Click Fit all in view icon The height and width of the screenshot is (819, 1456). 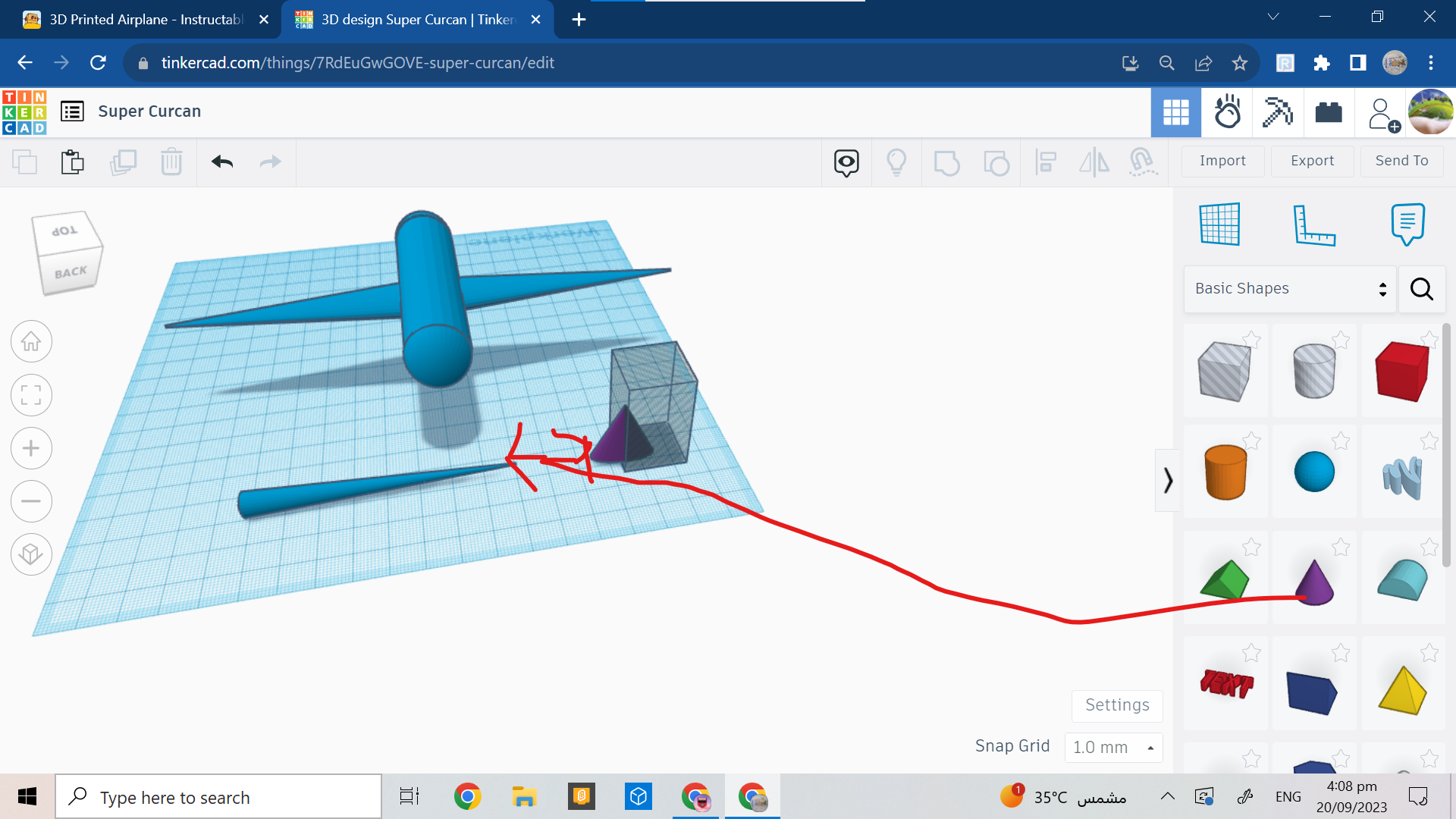(31, 395)
